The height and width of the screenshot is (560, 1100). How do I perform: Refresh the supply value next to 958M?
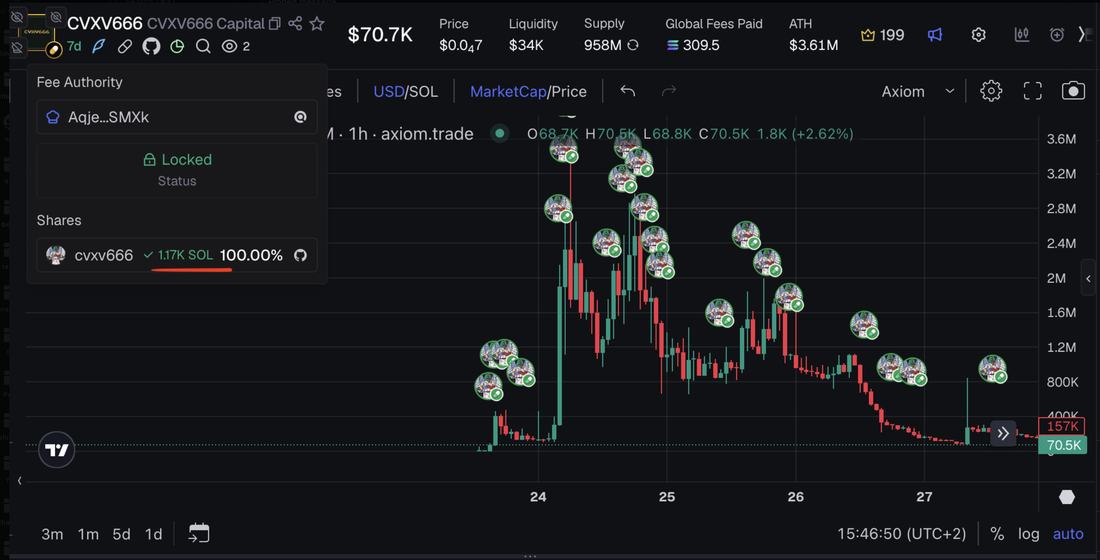[x=633, y=45]
